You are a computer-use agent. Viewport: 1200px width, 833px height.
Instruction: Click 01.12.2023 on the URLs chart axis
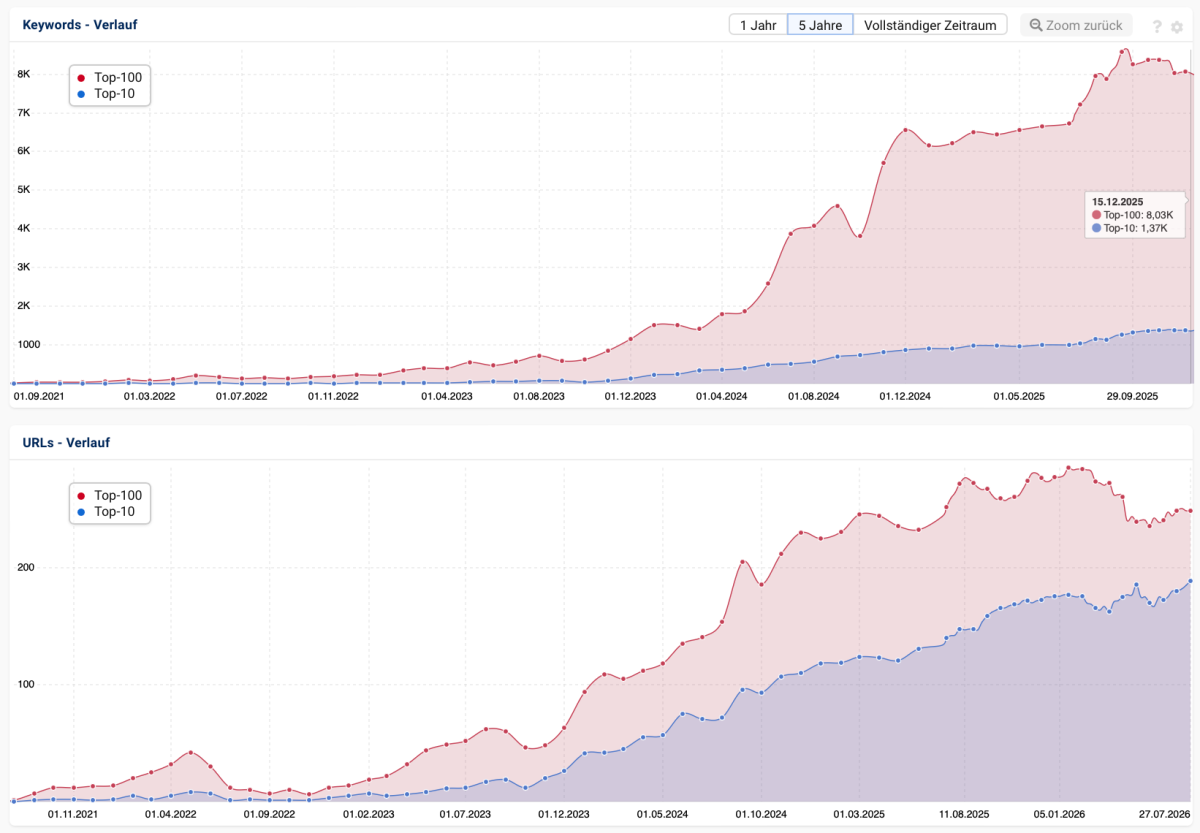pyautogui.click(x=564, y=814)
